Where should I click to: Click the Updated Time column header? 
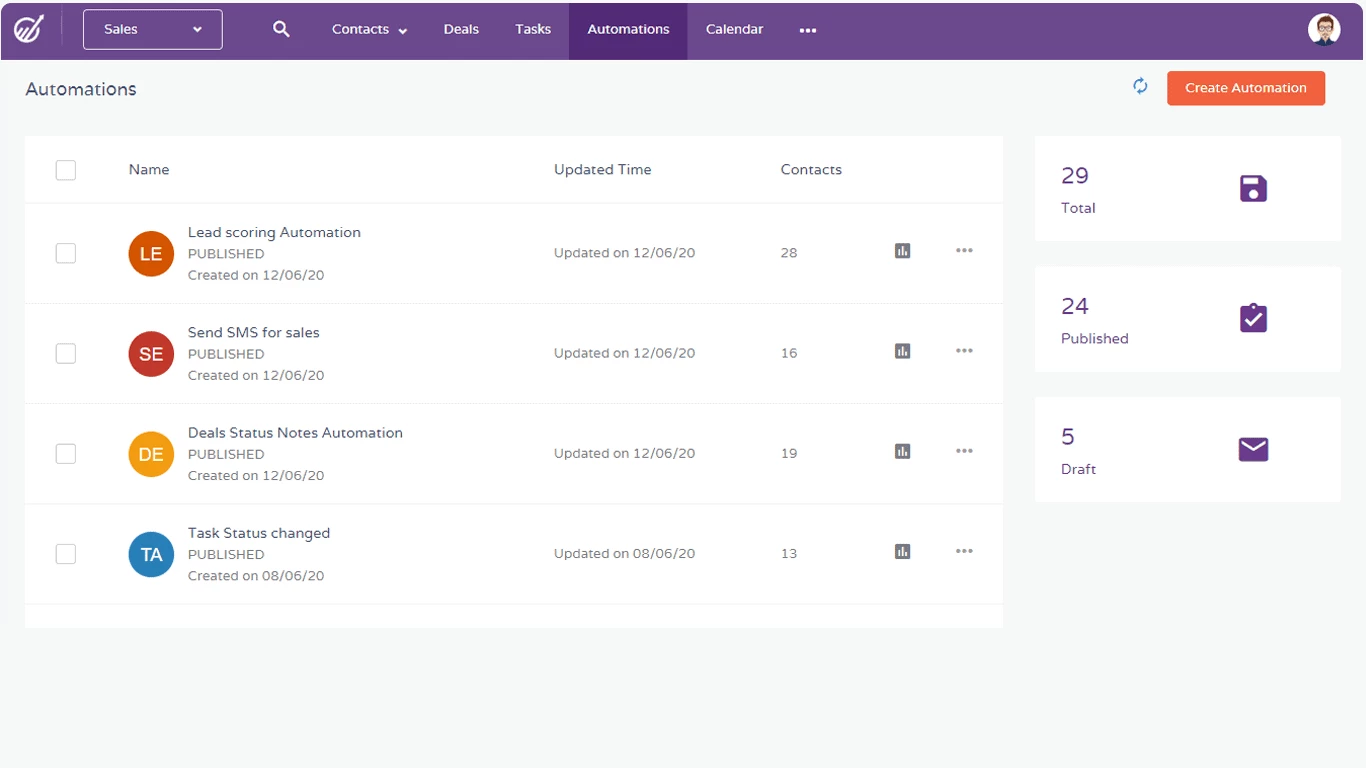click(603, 170)
